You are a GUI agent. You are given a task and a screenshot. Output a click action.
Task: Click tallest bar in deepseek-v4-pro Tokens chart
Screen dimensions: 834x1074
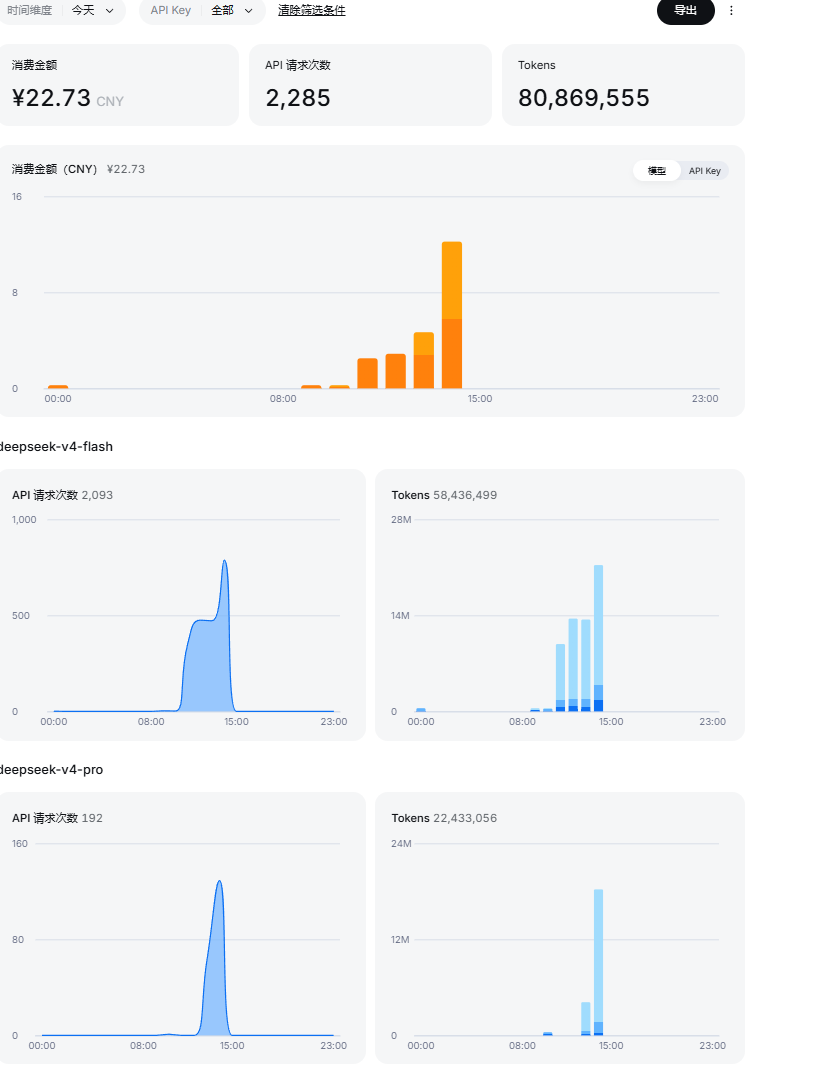pos(598,962)
